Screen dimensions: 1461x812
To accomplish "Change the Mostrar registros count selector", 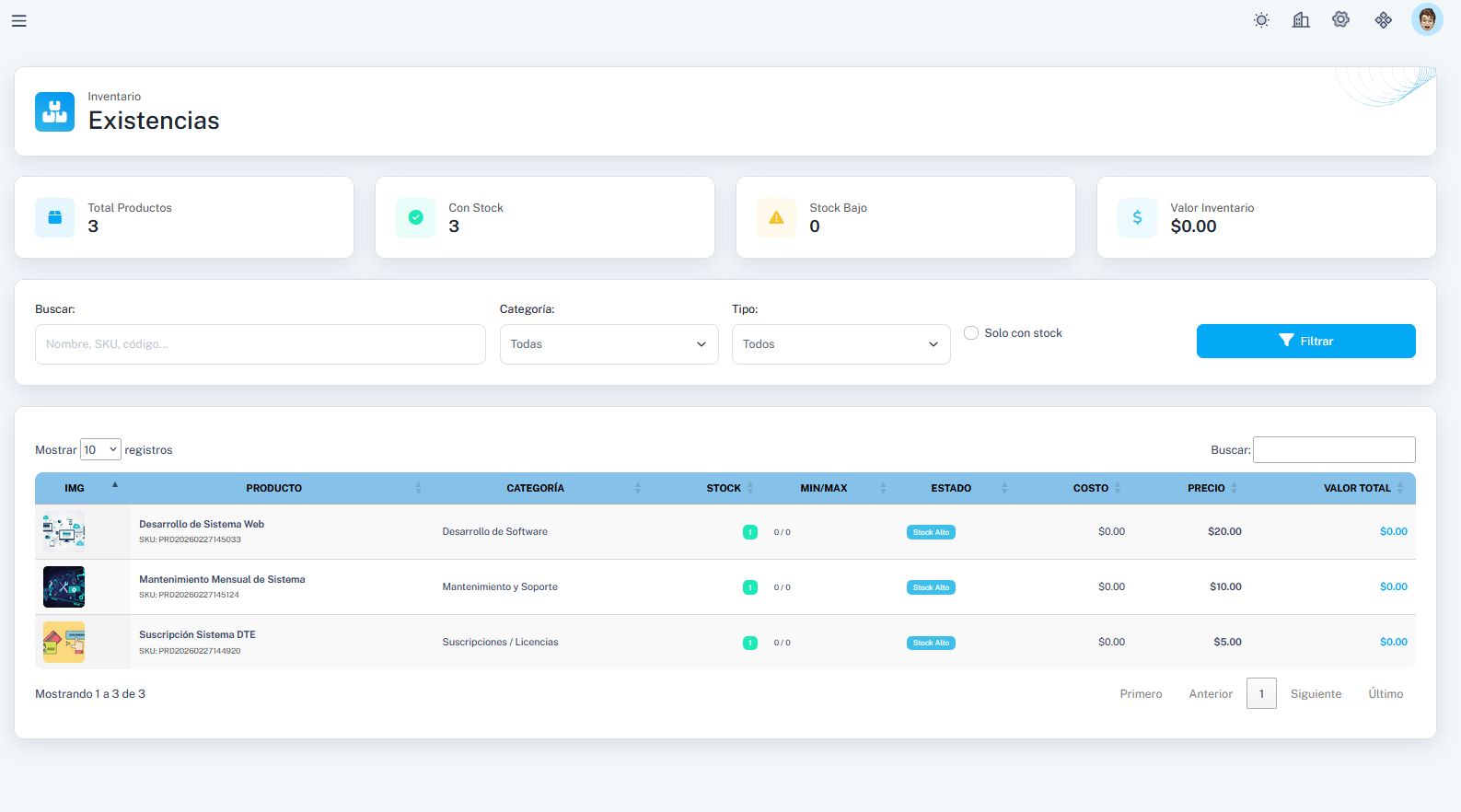I will coord(100,449).
